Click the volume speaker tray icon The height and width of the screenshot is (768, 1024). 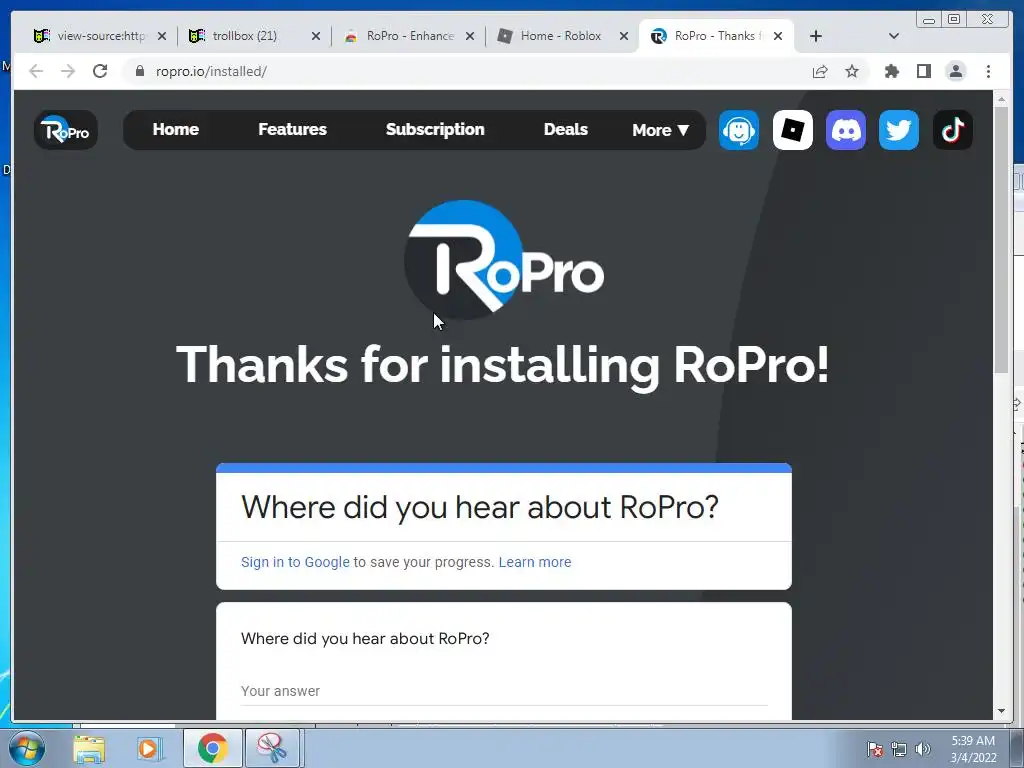(x=922, y=749)
